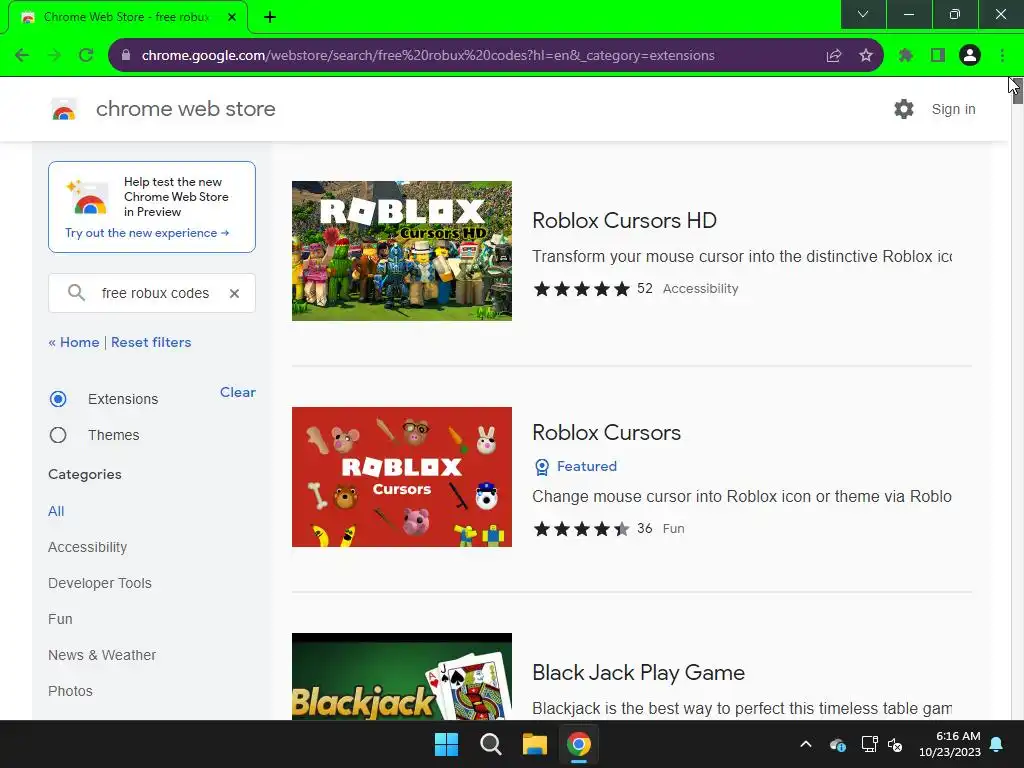
Task: Open the Roblox Cursors HD thumbnail
Action: (x=402, y=251)
